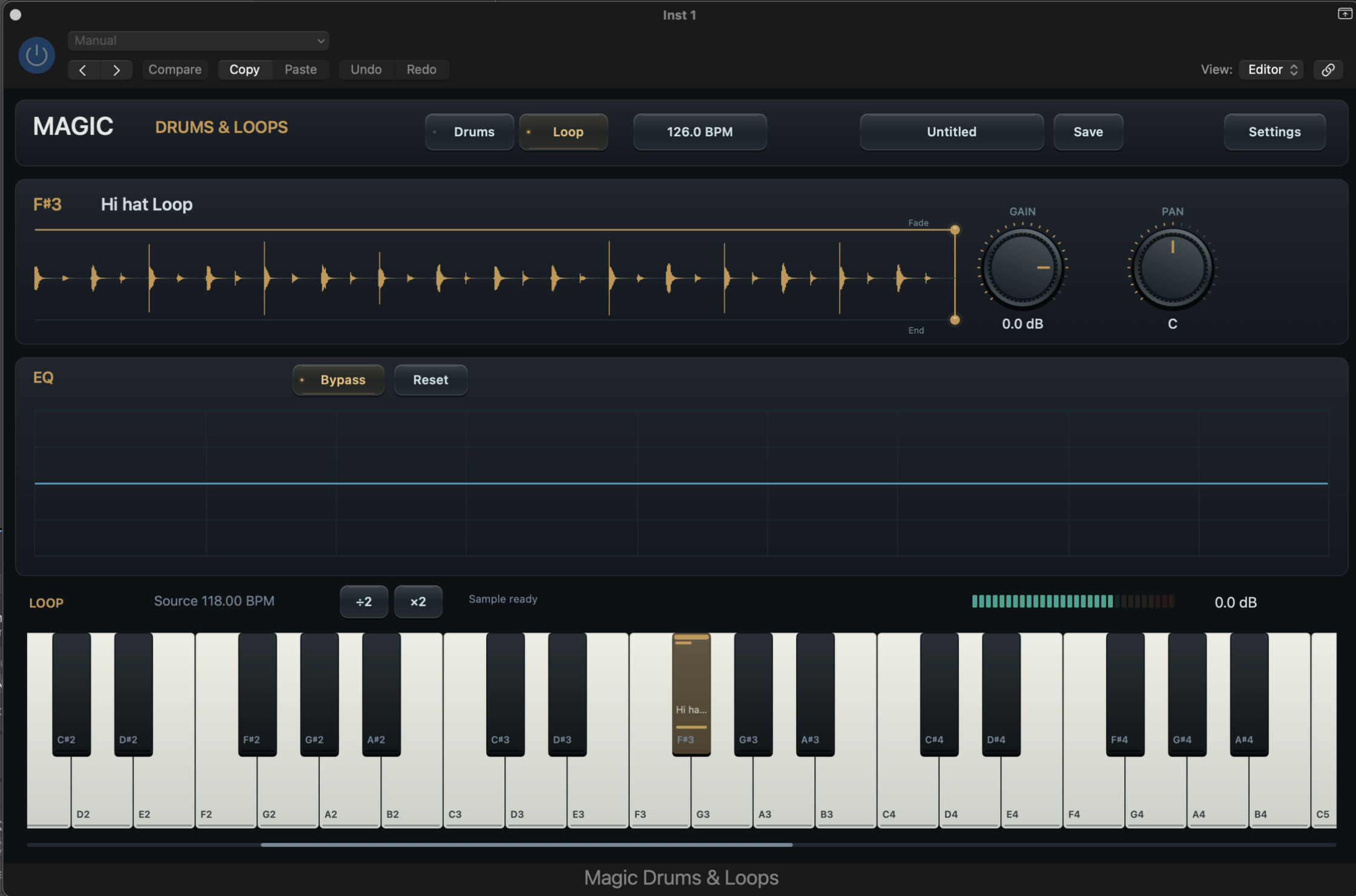Viewport: 1356px width, 896px height.
Task: Click the End marker handle on waveform
Action: [x=955, y=320]
